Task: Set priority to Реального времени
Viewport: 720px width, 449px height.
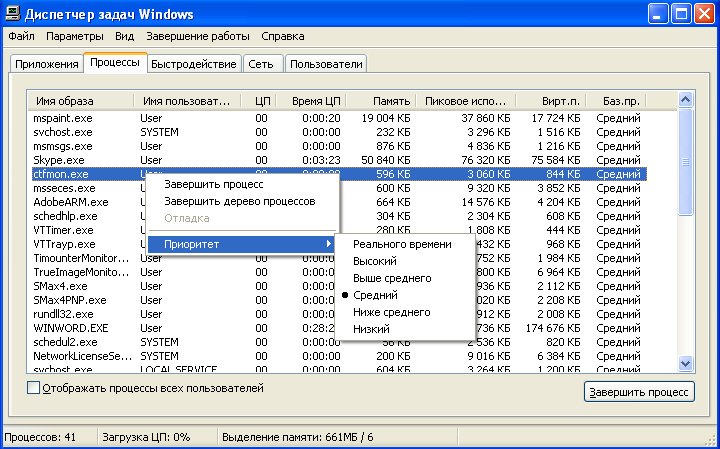Action: click(405, 245)
